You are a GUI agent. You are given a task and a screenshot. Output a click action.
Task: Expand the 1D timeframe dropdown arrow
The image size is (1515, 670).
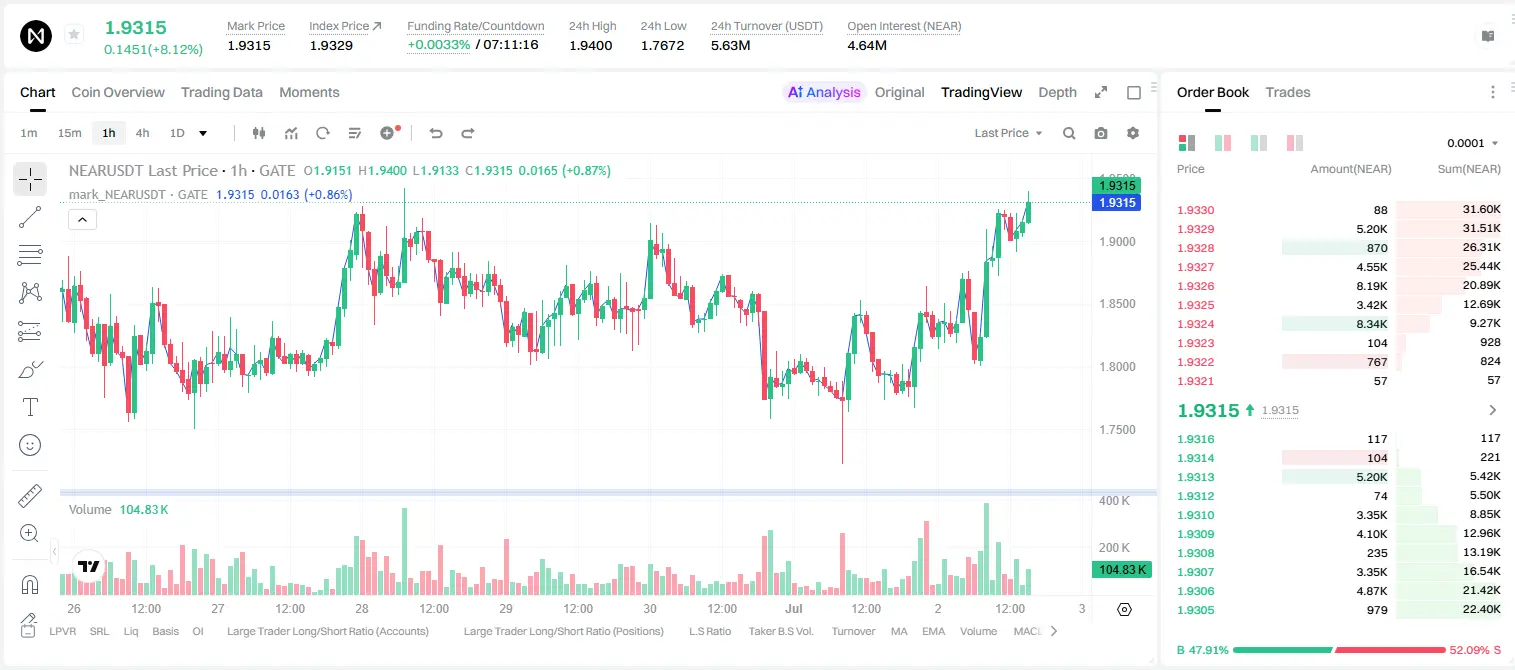coord(203,133)
